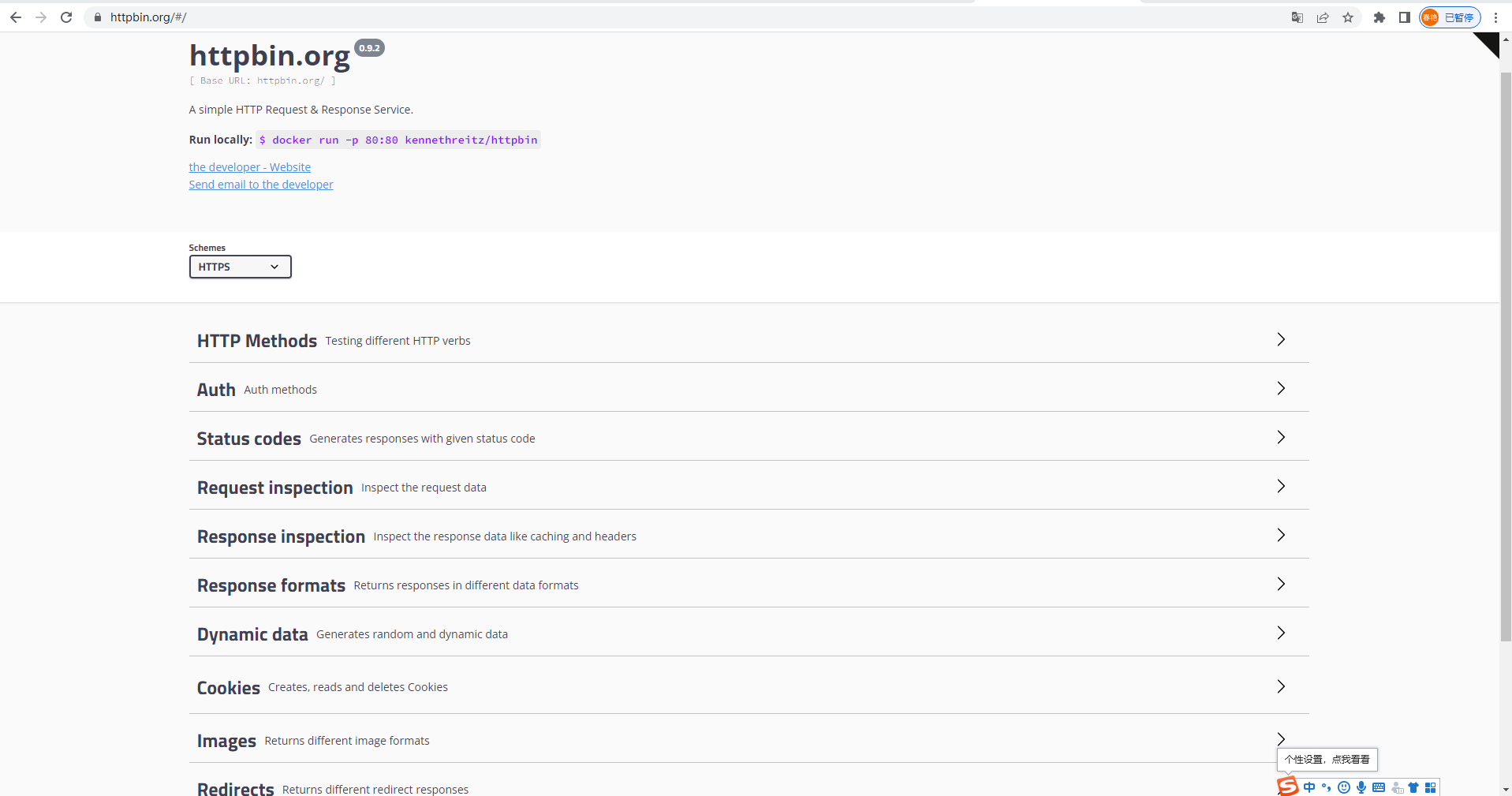Toggle the browser side panel

(1405, 17)
